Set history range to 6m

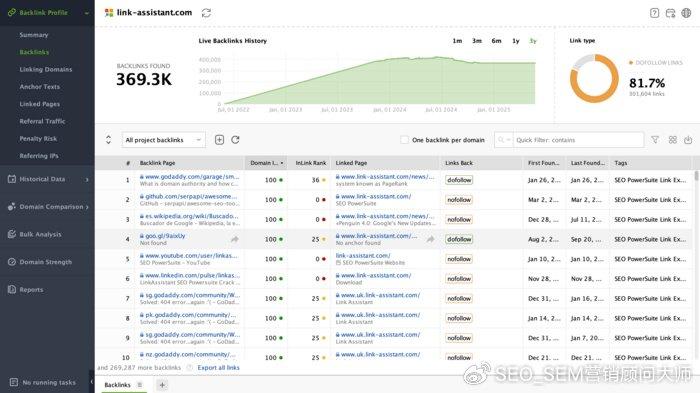tap(496, 41)
